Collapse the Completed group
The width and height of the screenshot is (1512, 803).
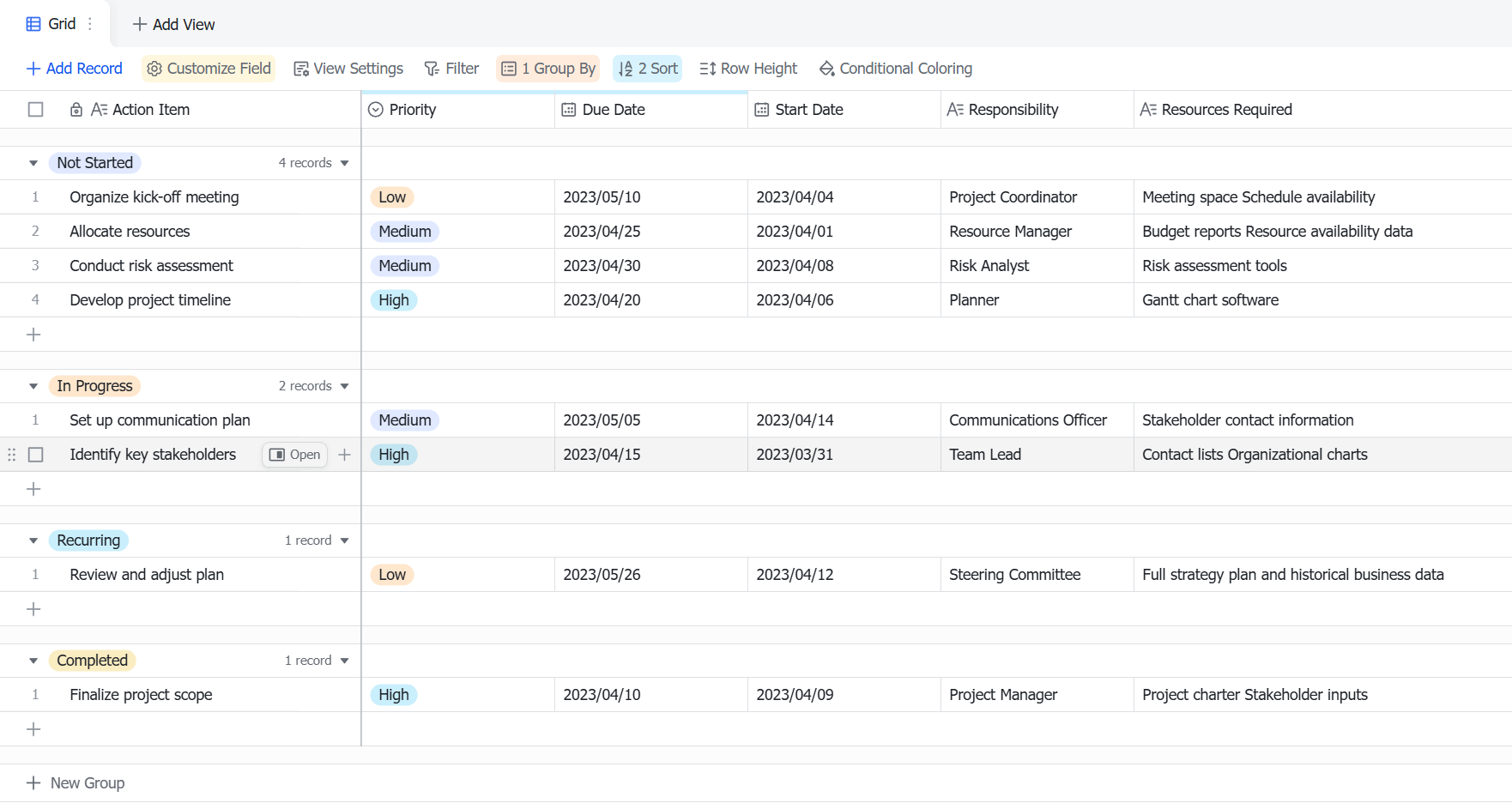coord(33,661)
